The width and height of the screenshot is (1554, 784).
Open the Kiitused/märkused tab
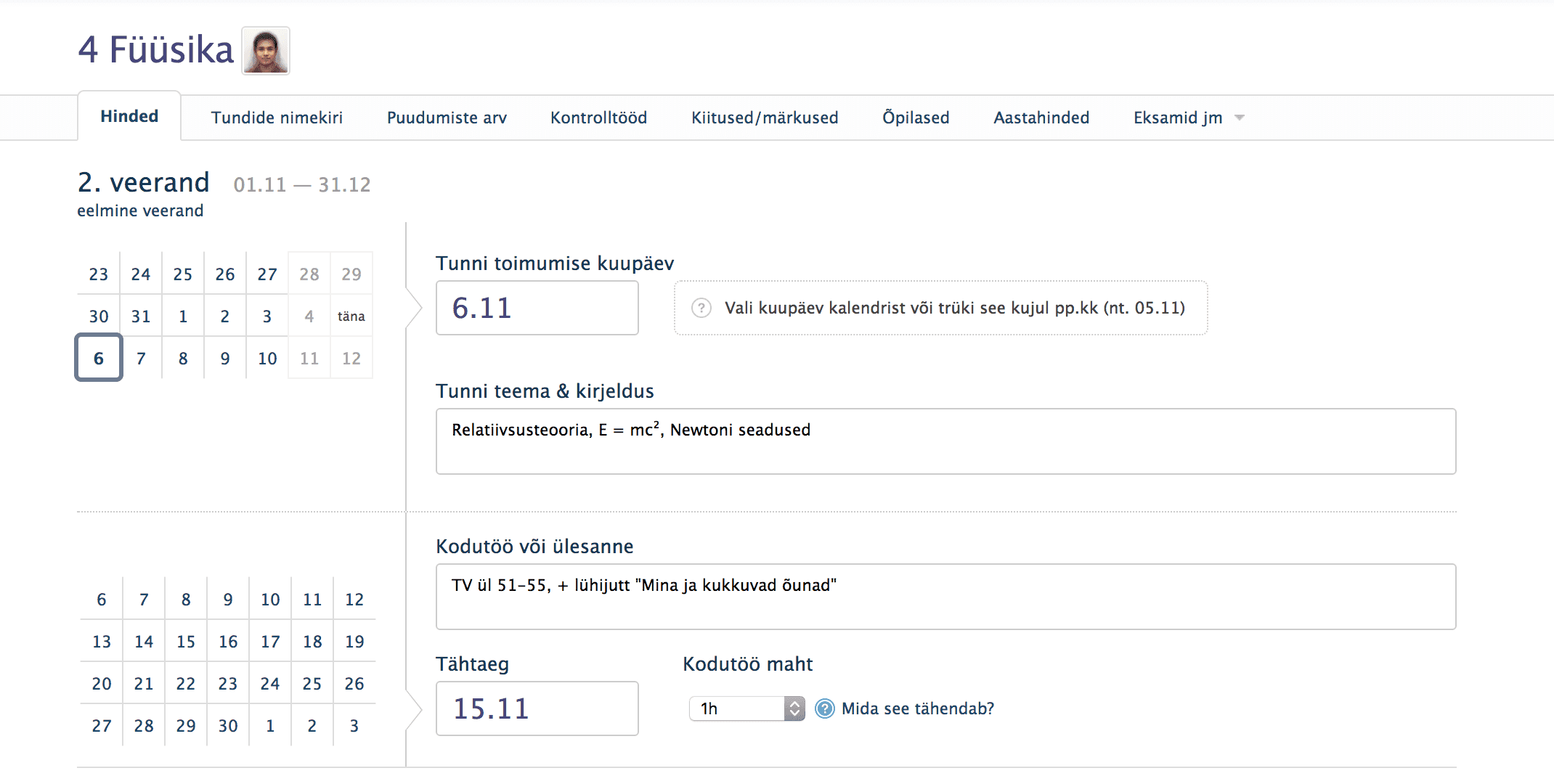[765, 118]
